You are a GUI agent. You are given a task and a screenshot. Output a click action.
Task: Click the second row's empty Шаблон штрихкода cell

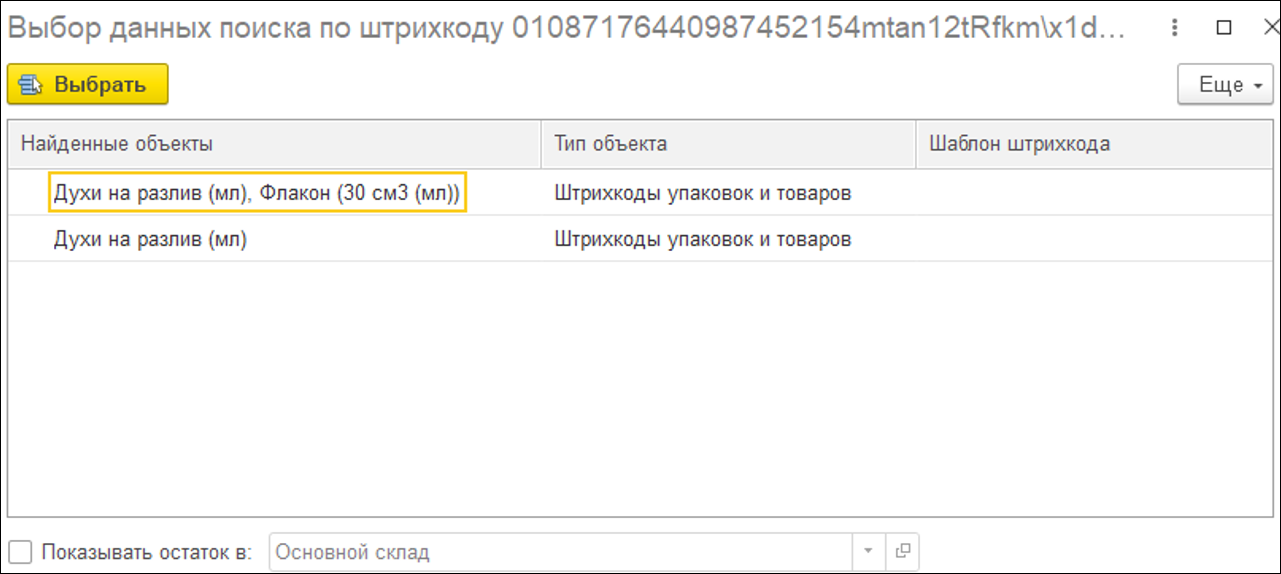1095,240
